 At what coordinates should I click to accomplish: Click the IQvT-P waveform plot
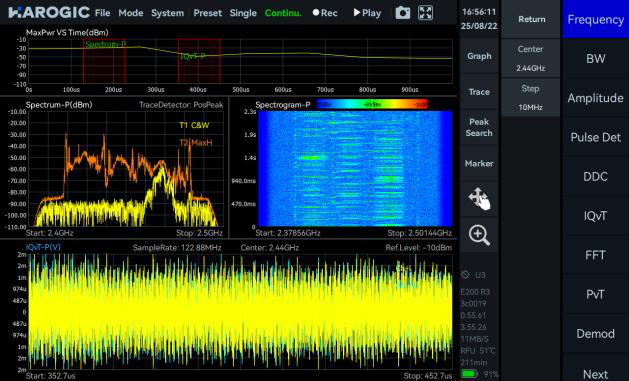pos(240,312)
